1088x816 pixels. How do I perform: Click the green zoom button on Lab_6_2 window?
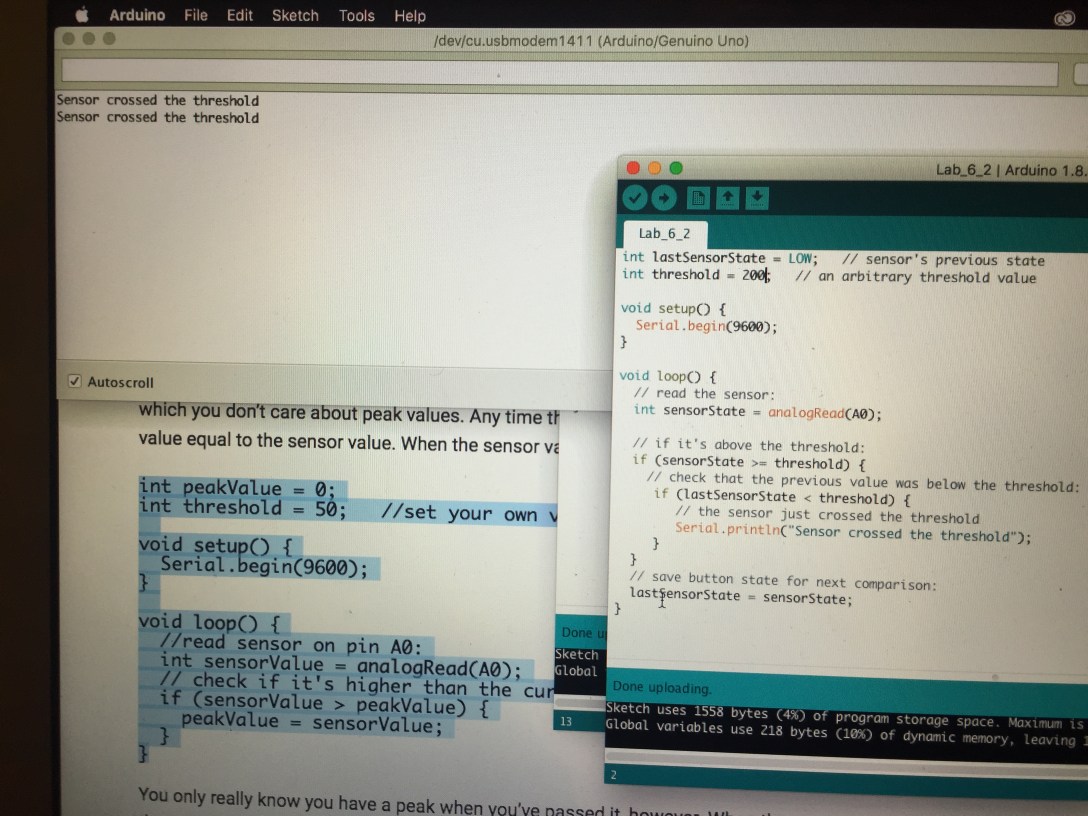click(x=676, y=168)
